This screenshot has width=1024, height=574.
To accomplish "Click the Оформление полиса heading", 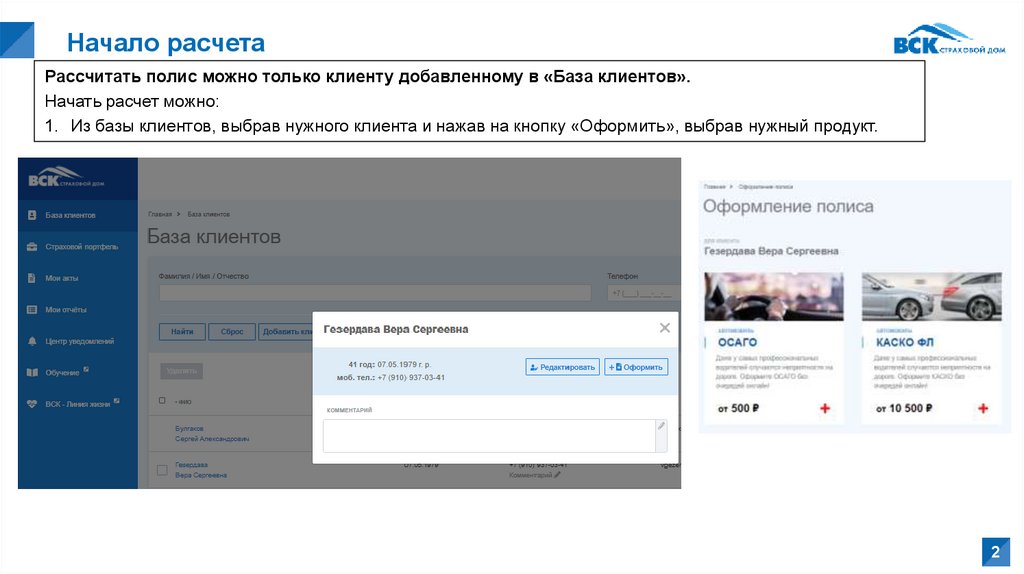I will click(788, 206).
